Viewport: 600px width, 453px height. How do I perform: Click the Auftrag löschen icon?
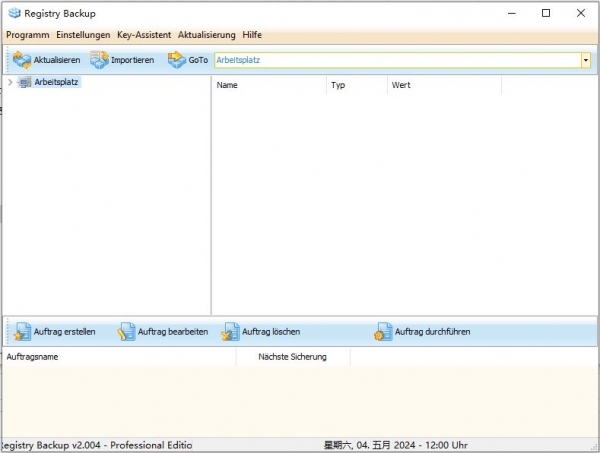click(230, 332)
